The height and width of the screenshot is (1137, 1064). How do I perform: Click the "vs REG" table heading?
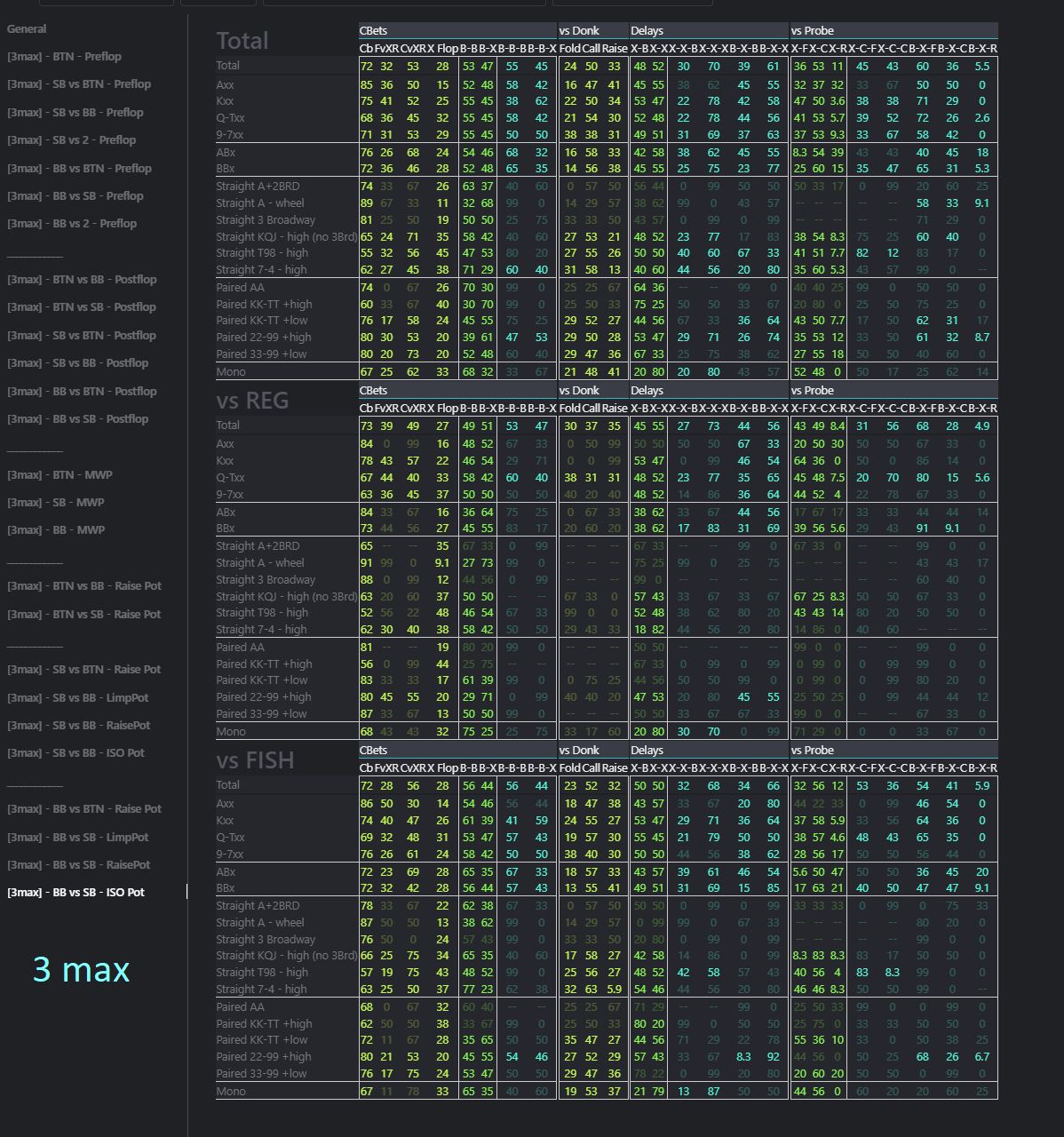(x=252, y=401)
